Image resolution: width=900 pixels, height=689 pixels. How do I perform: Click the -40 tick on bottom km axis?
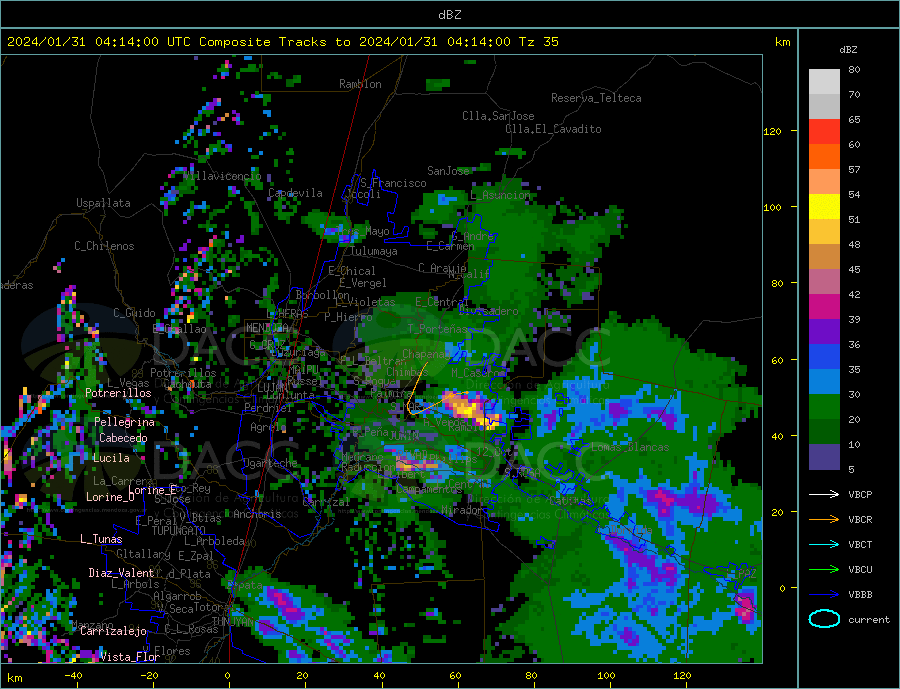pos(73,676)
